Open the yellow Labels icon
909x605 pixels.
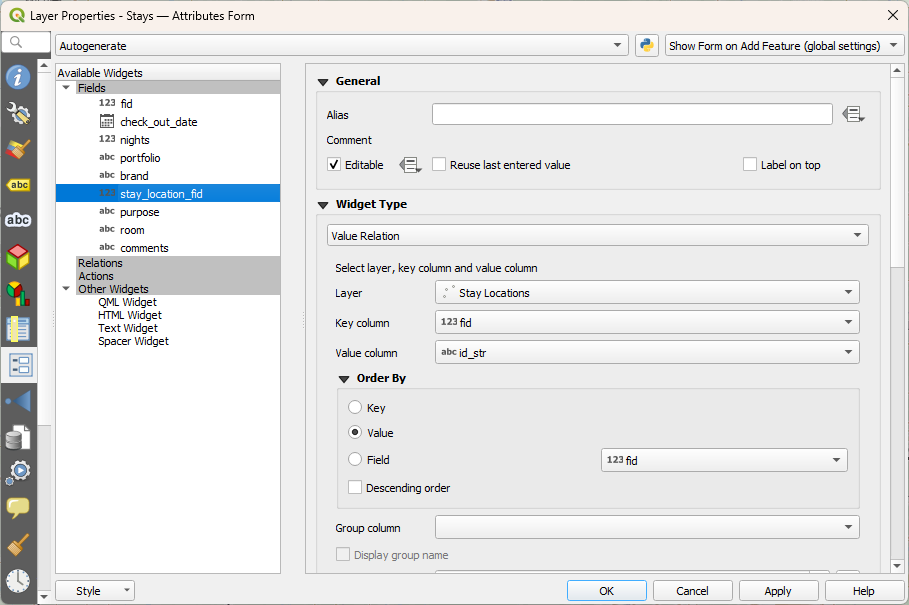coord(18,185)
